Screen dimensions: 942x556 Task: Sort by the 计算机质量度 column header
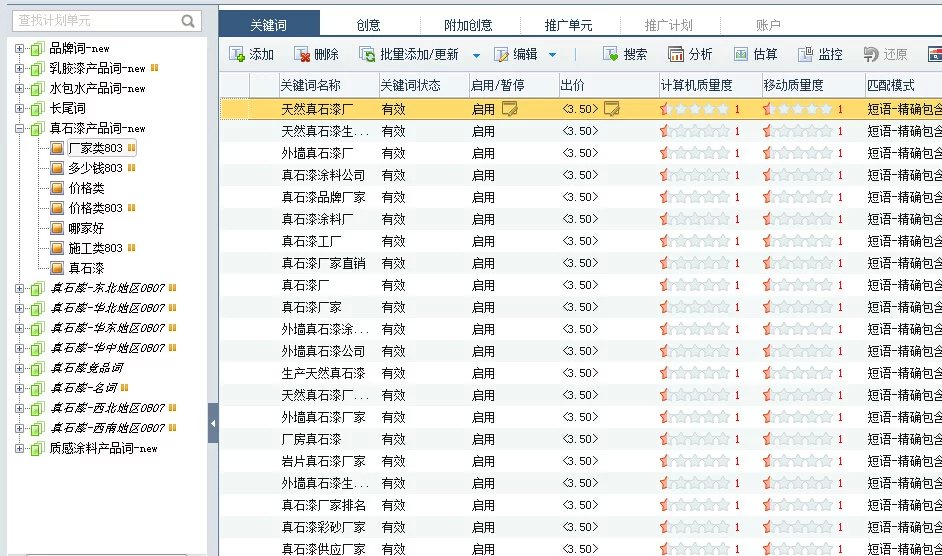[x=710, y=85]
